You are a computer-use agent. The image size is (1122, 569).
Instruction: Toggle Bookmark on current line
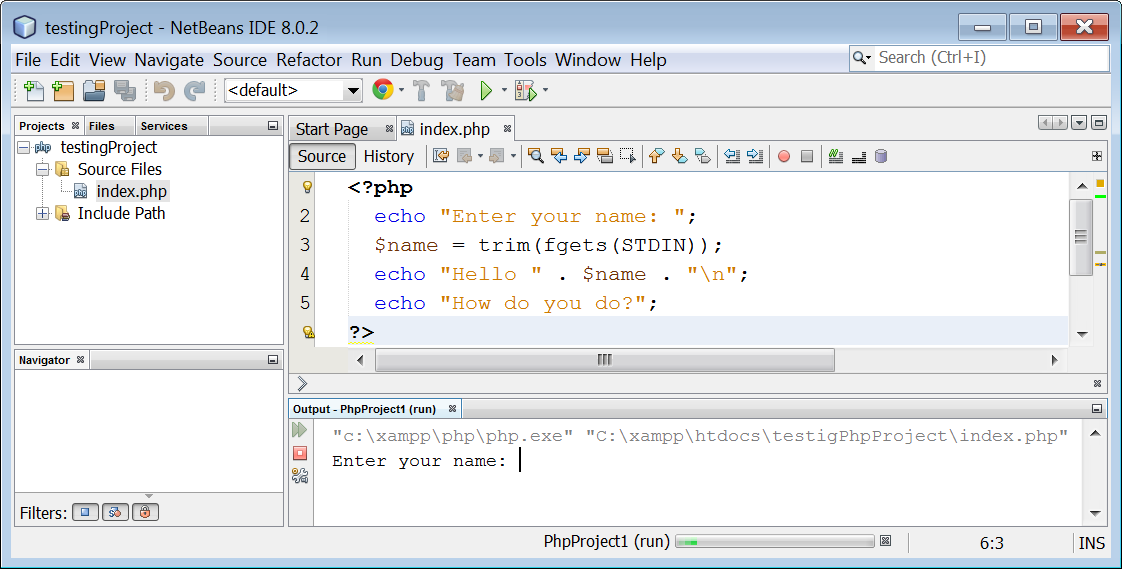tap(703, 156)
